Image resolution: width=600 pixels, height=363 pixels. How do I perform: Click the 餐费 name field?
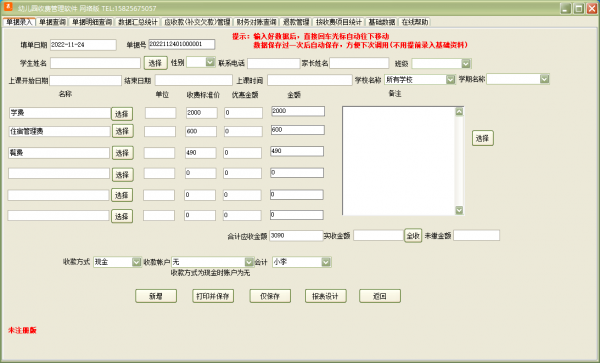tap(59, 153)
